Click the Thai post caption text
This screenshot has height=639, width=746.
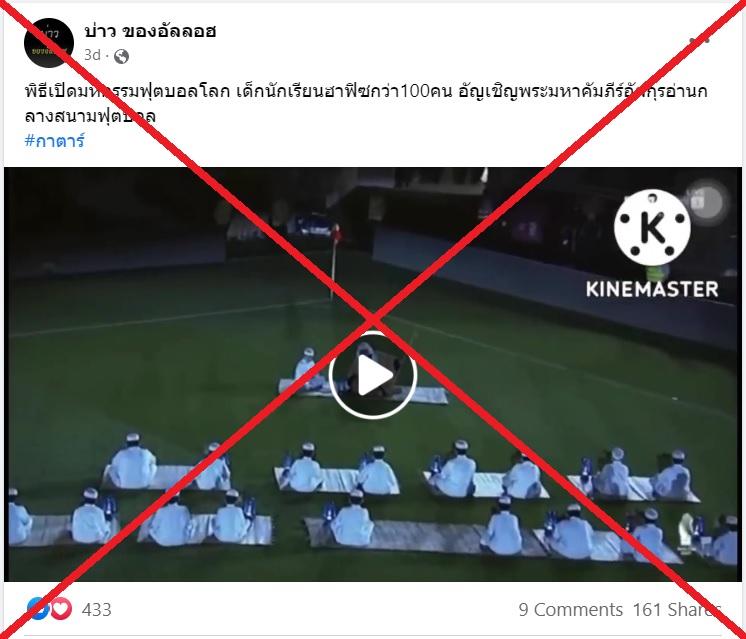366,103
